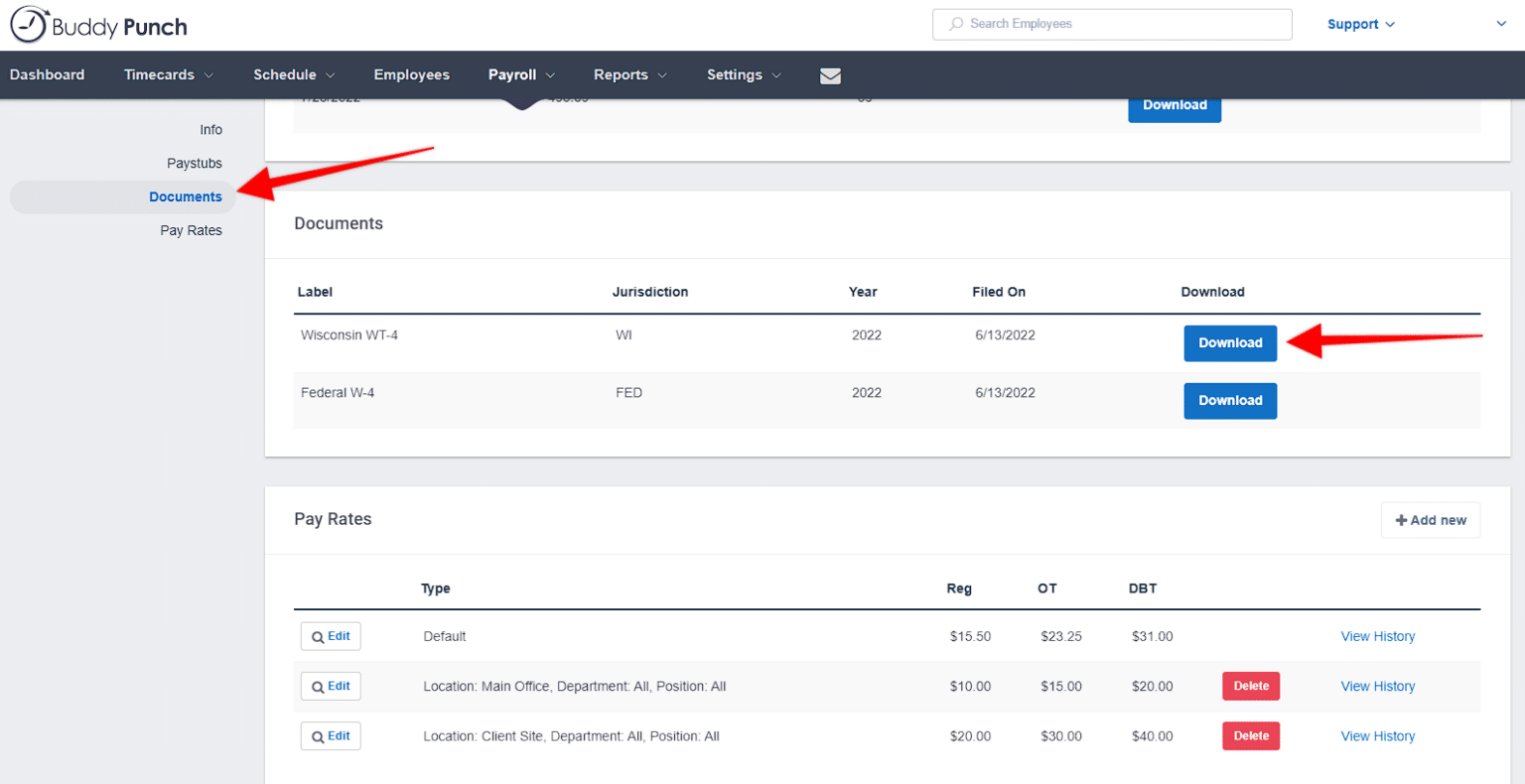Open the messages envelope icon
The image size is (1525, 784).
[830, 75]
